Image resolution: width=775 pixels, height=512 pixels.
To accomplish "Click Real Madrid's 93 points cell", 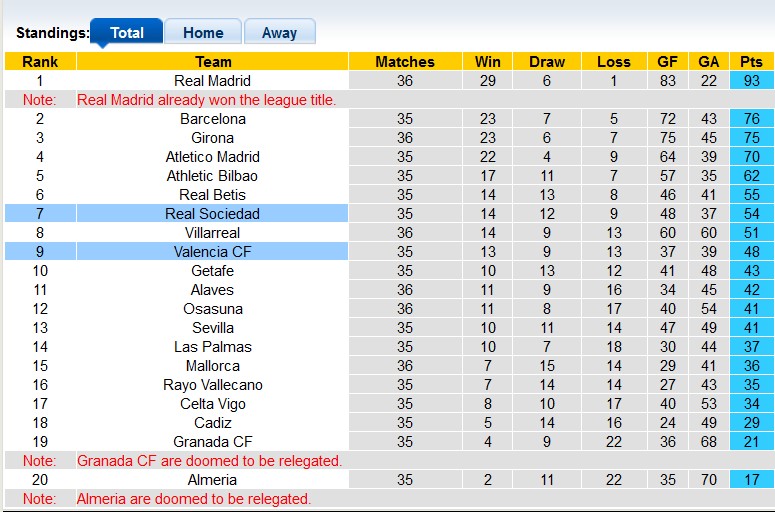I will [751, 81].
